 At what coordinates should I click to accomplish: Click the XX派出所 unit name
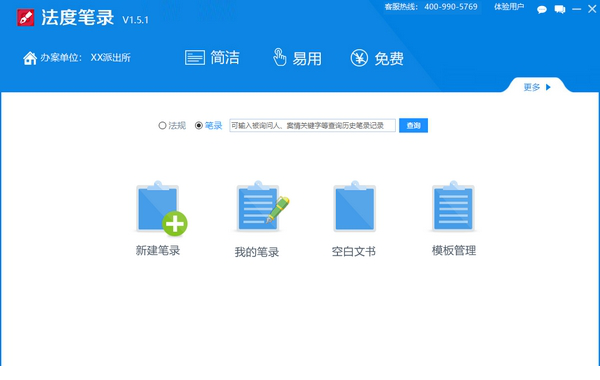(x=111, y=58)
